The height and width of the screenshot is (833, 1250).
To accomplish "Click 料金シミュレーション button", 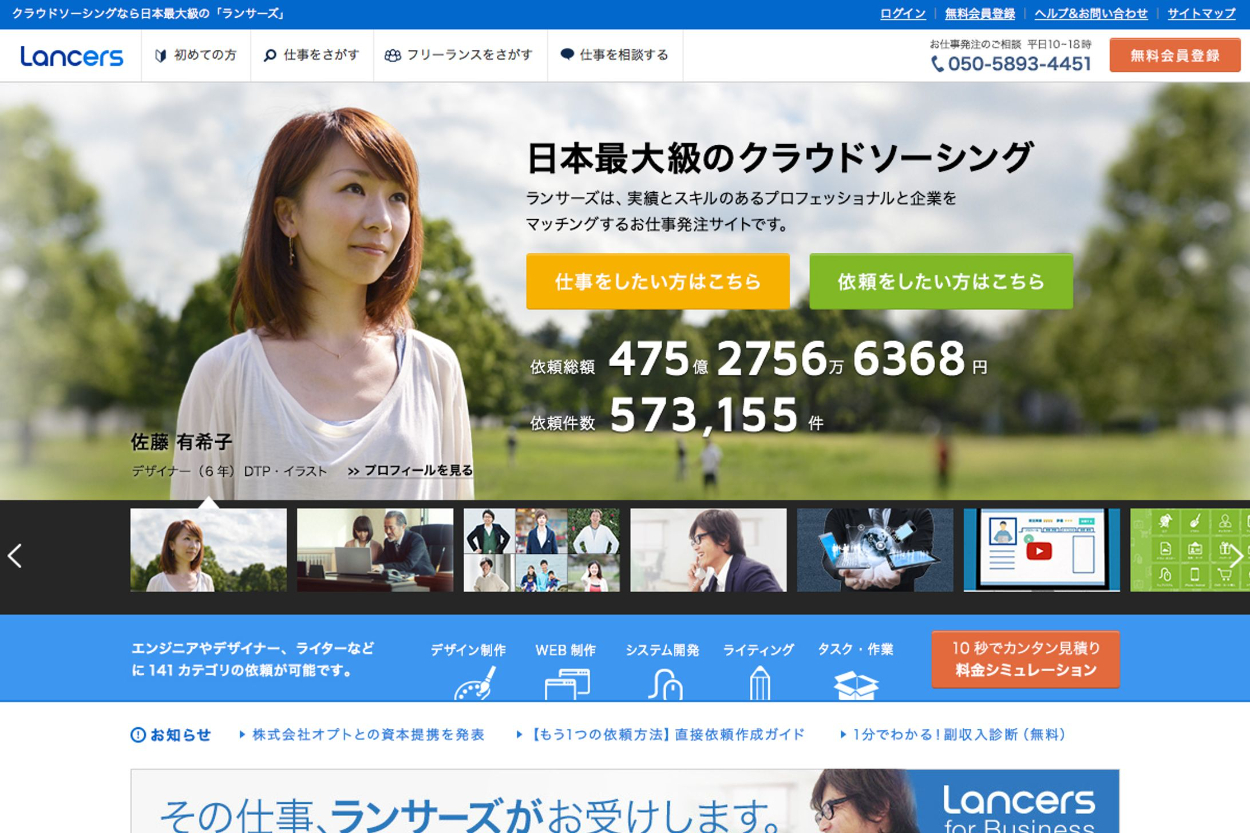I will point(1025,659).
